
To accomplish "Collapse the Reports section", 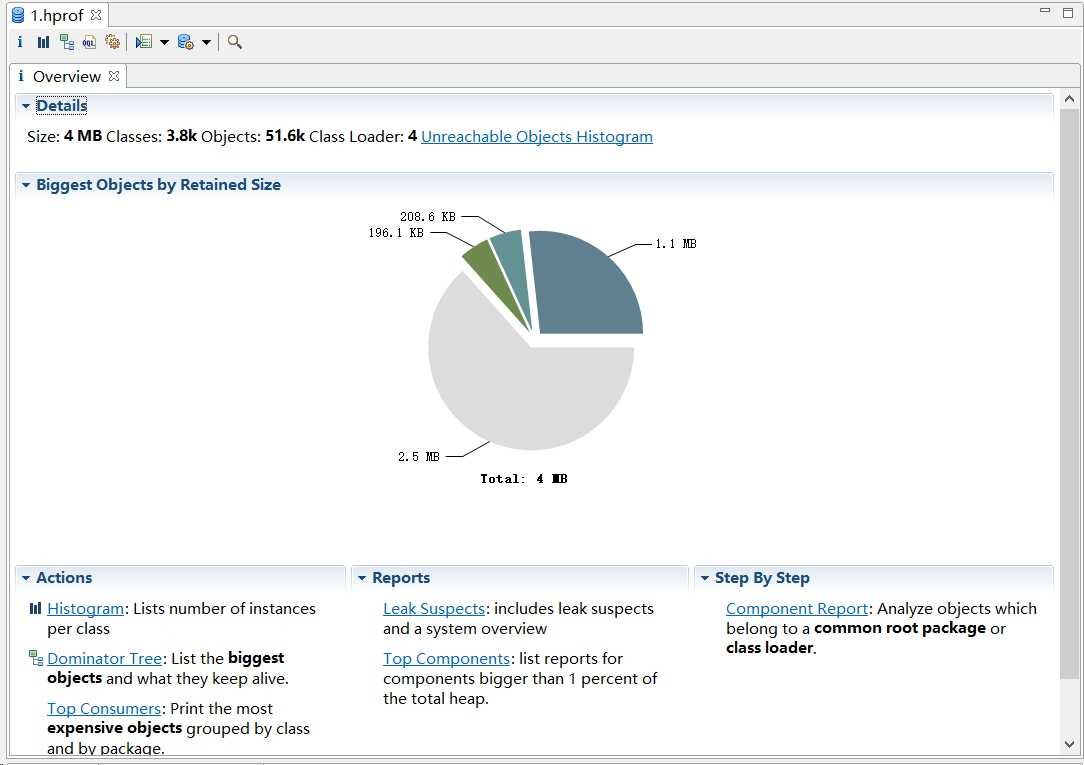I will (362, 578).
